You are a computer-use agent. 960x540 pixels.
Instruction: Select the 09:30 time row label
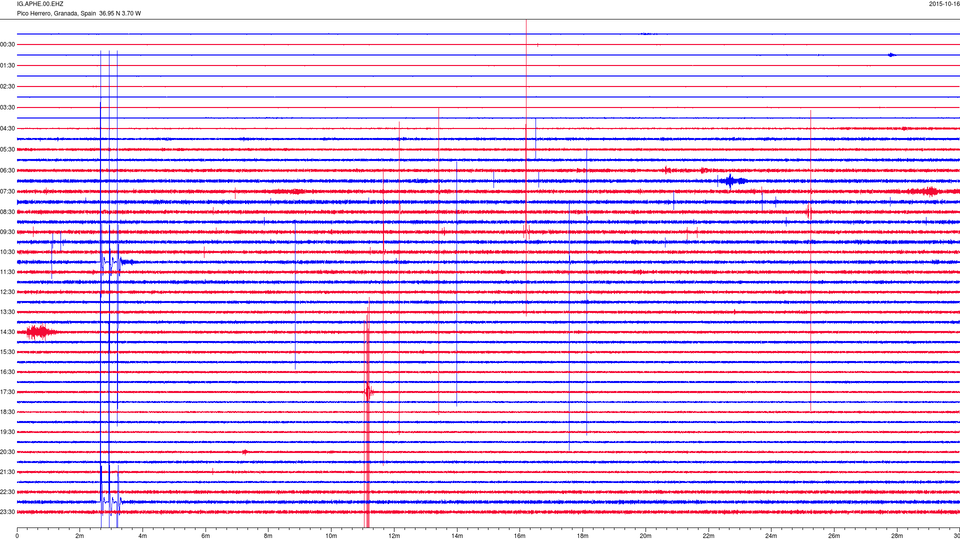pyautogui.click(x=7, y=232)
